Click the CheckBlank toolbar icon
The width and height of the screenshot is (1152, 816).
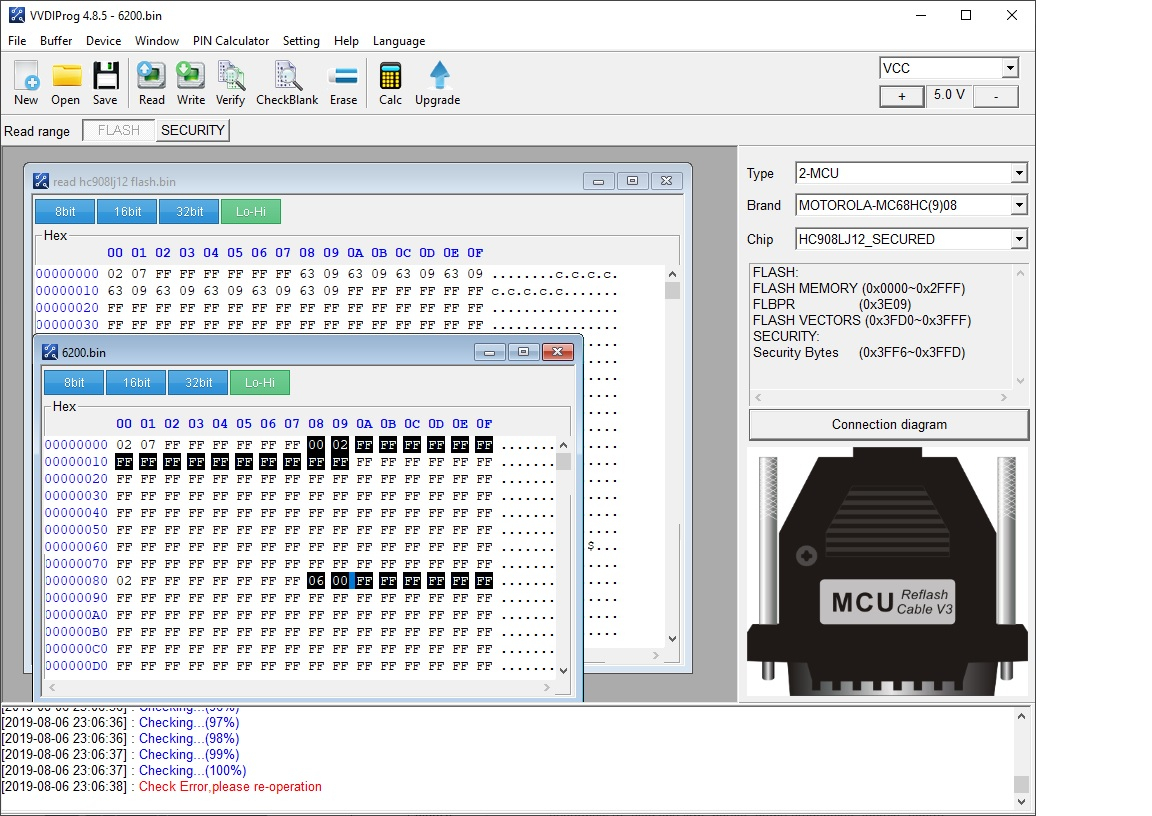coord(287,77)
